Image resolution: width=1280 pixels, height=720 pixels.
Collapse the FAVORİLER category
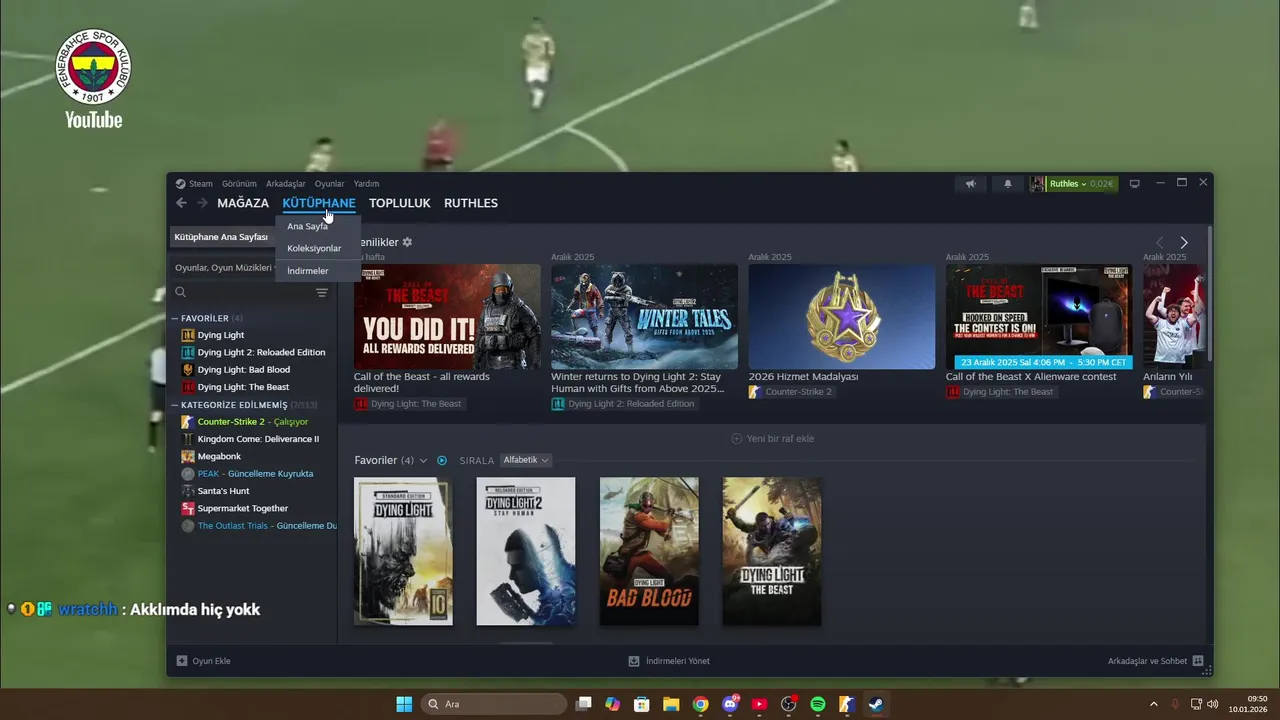175,318
